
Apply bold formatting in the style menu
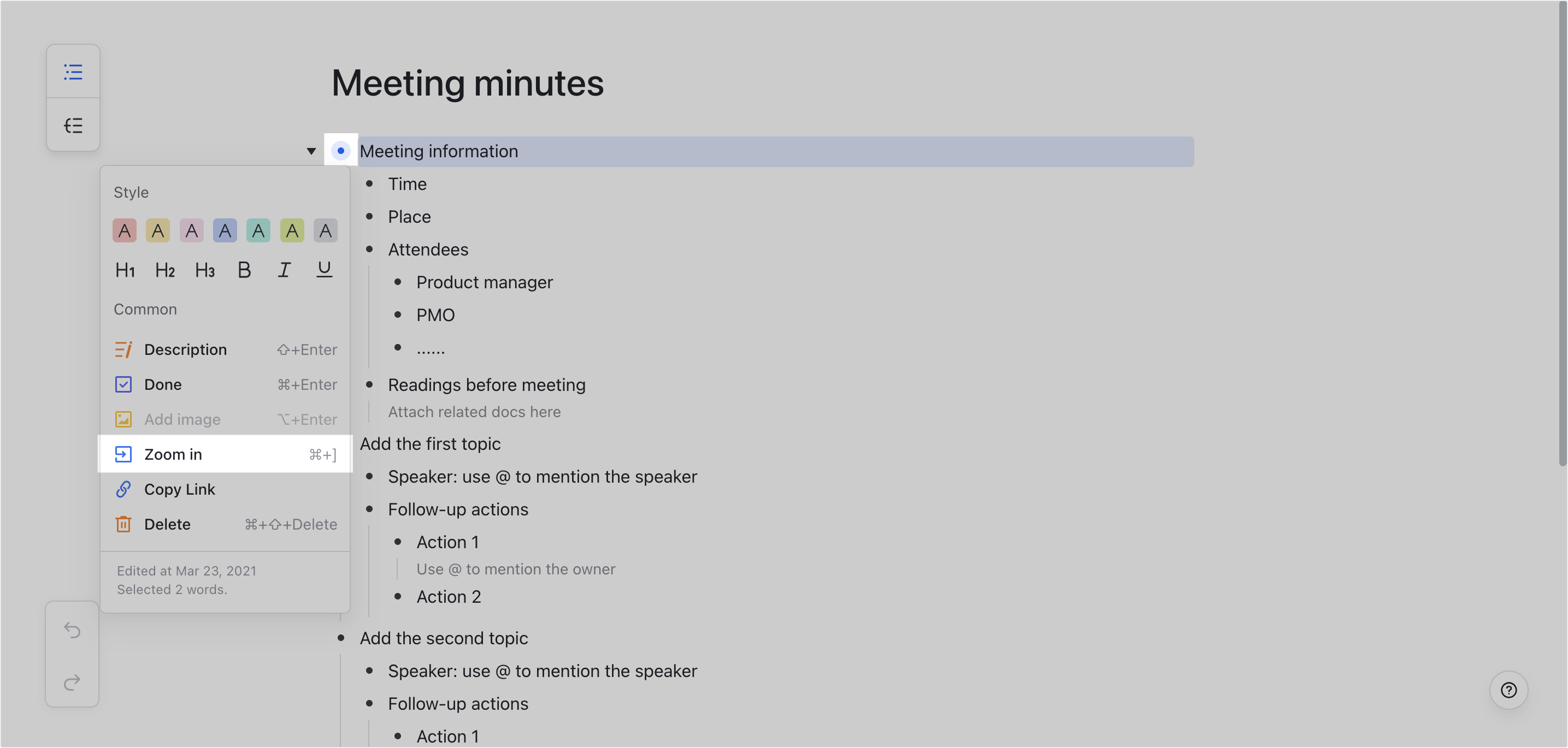click(x=244, y=269)
